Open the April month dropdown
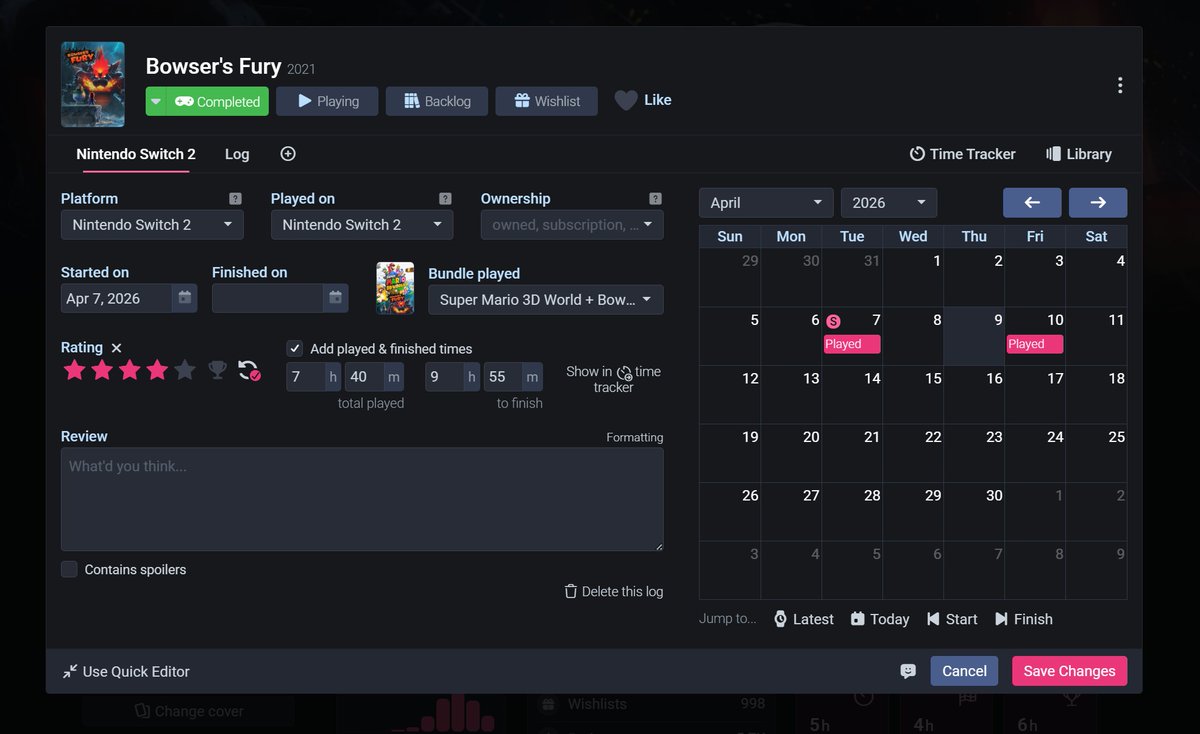 point(766,203)
